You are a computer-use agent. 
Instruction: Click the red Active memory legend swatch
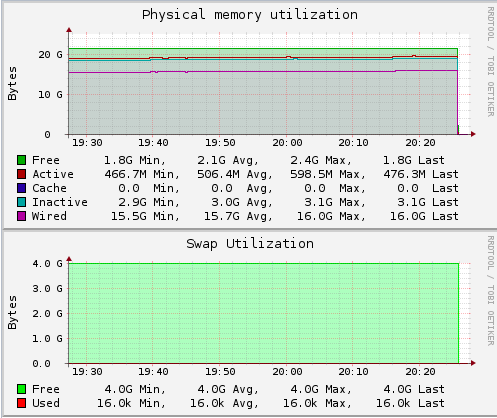pos(21,174)
